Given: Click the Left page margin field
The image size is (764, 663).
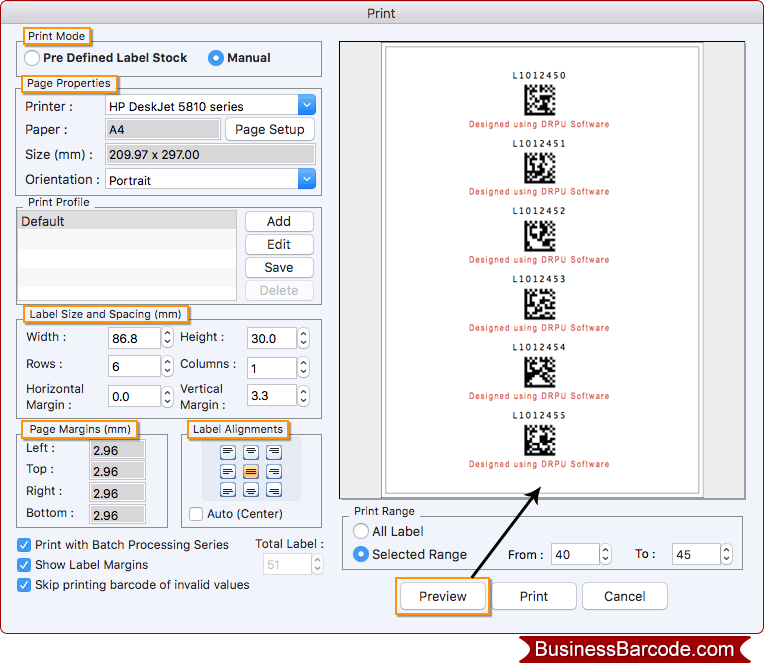Looking at the screenshot, I should [x=117, y=450].
